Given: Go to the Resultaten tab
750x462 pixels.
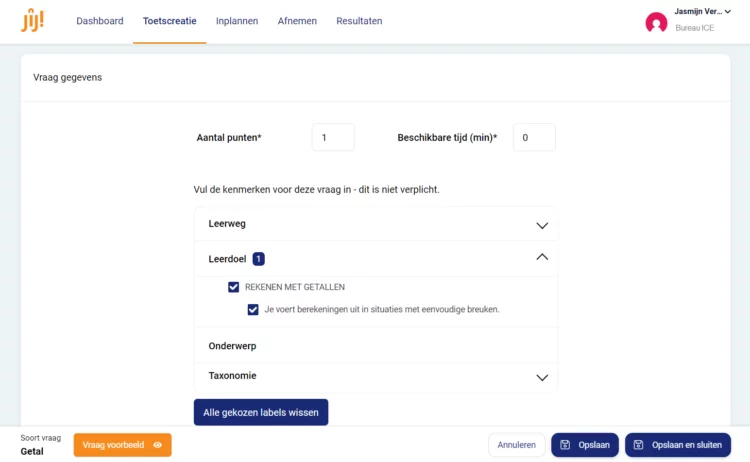Looking at the screenshot, I should click(x=359, y=21).
